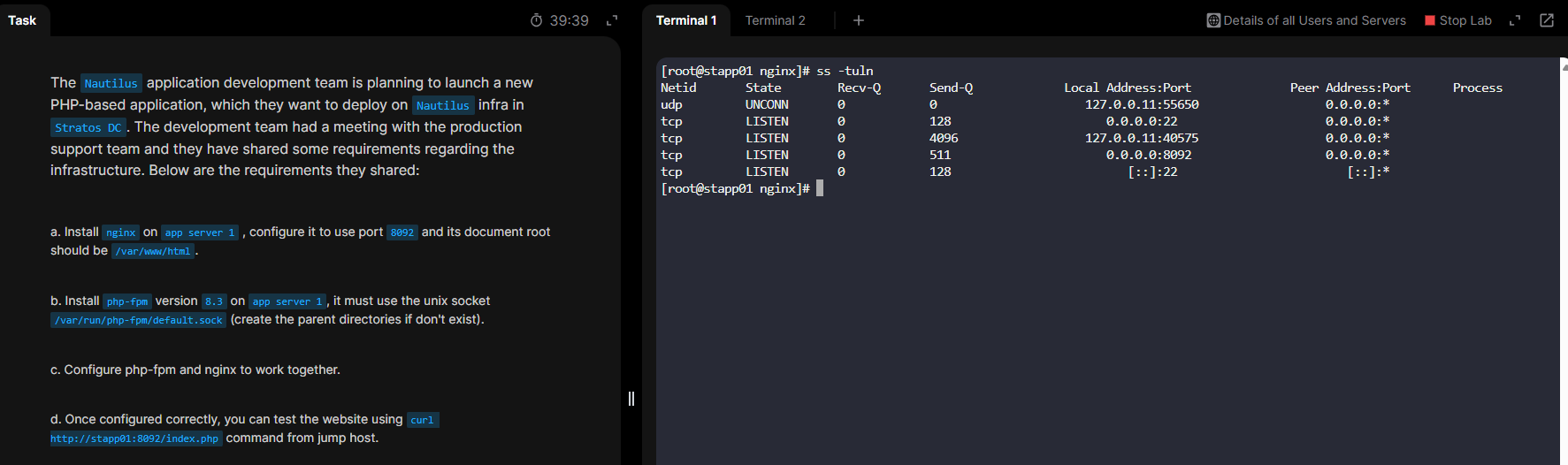
Task: Click the /var/www/html code label
Action: click(154, 251)
